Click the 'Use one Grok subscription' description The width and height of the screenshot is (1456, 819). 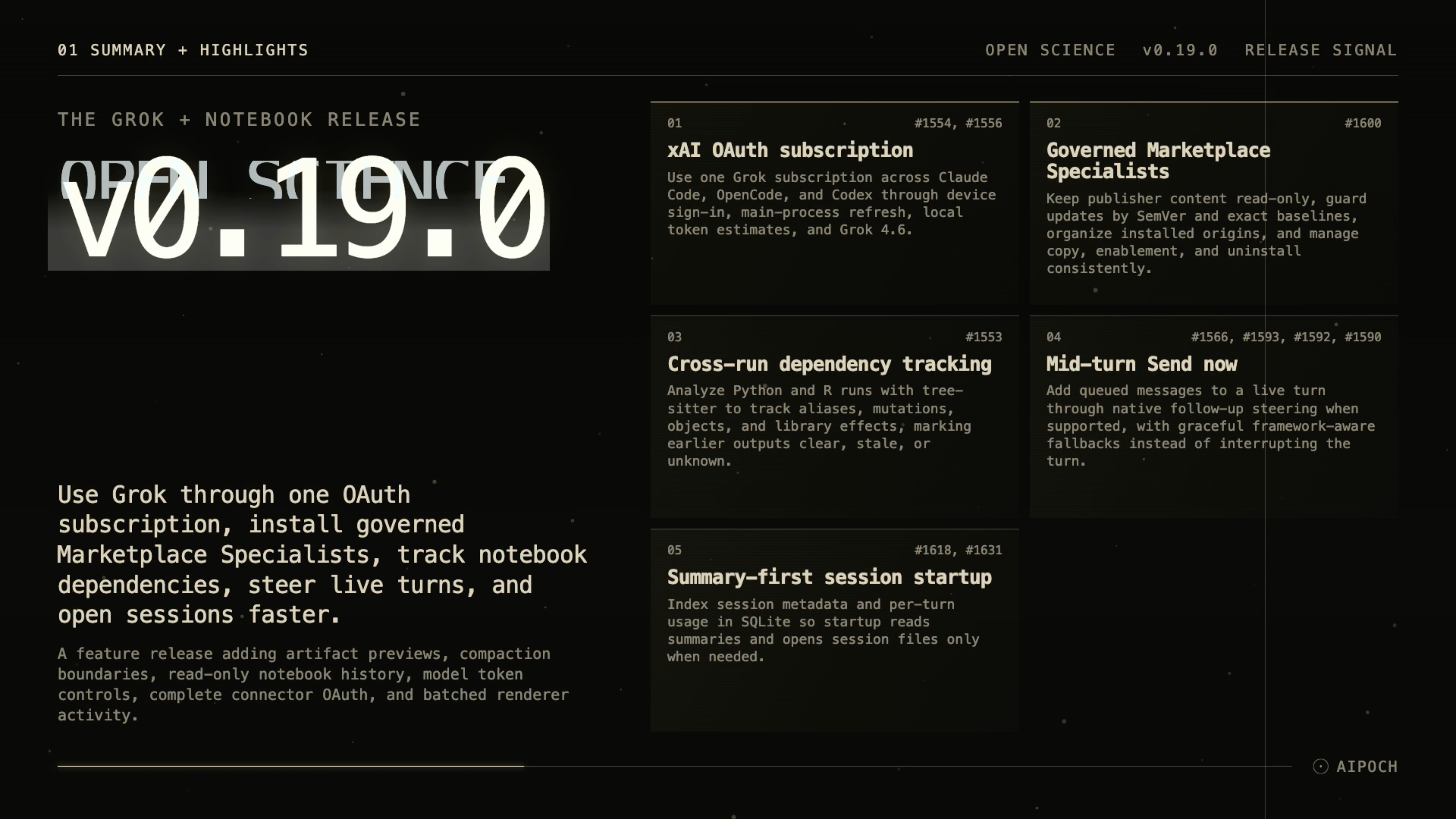832,204
